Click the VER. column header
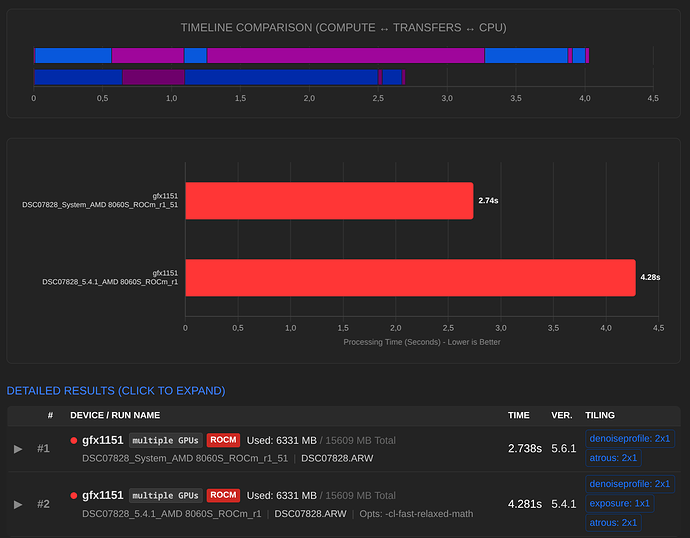This screenshot has height=538, width=690. [x=562, y=415]
